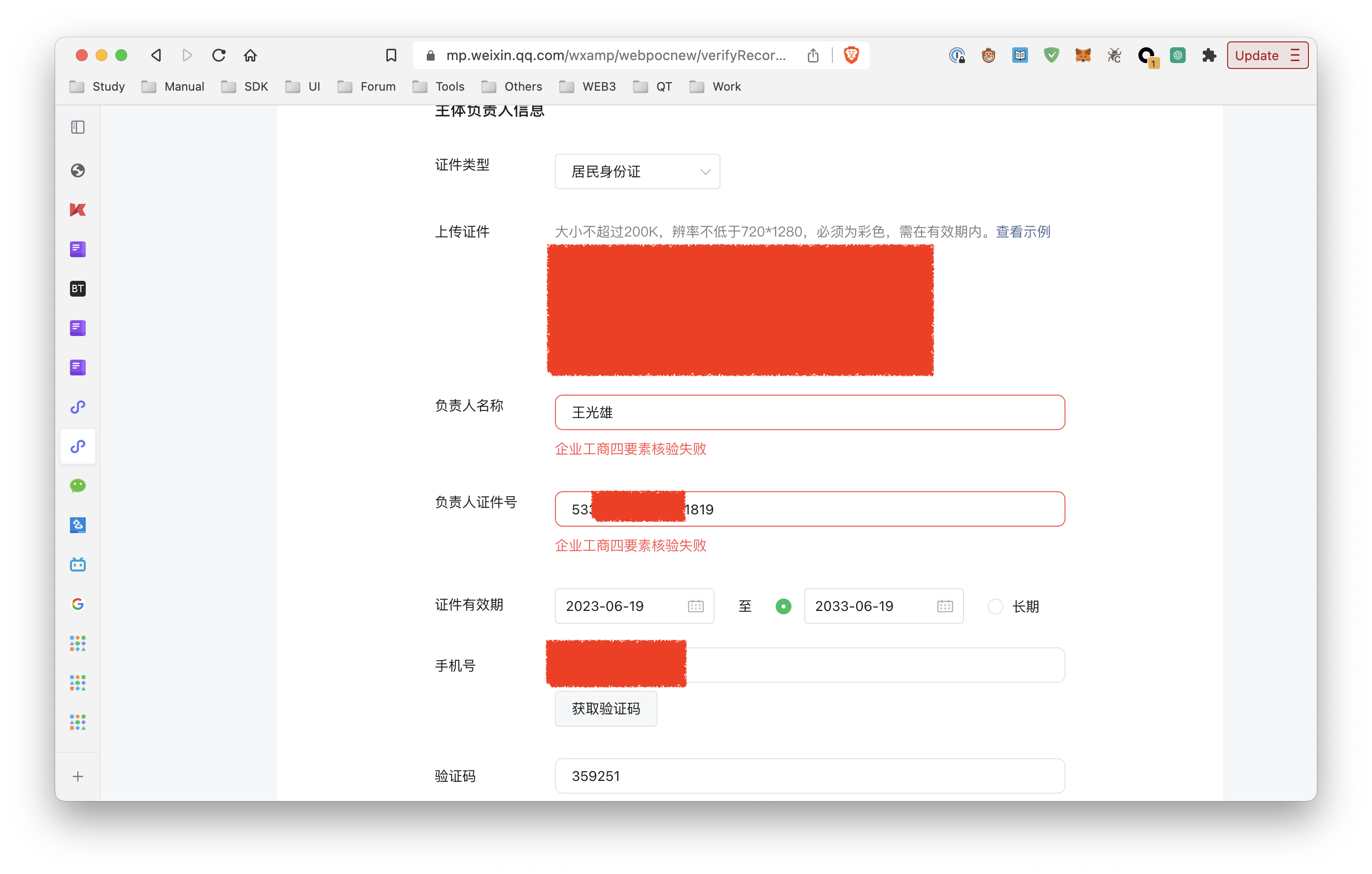The image size is (1372, 874).
Task: Open the WEB3 bookmarks folder
Action: [587, 87]
